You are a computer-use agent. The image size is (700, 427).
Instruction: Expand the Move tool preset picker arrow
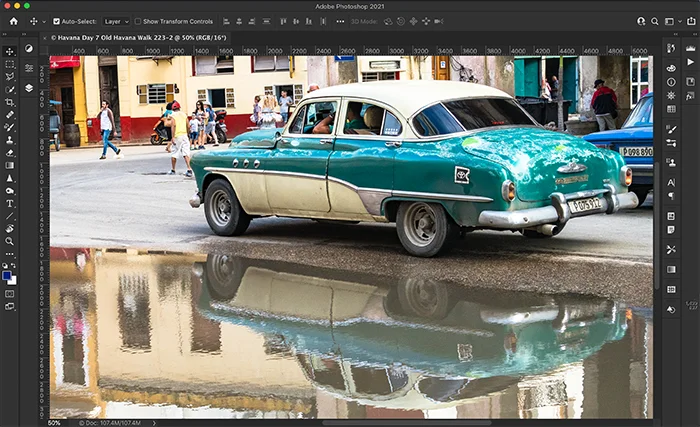coord(42,21)
